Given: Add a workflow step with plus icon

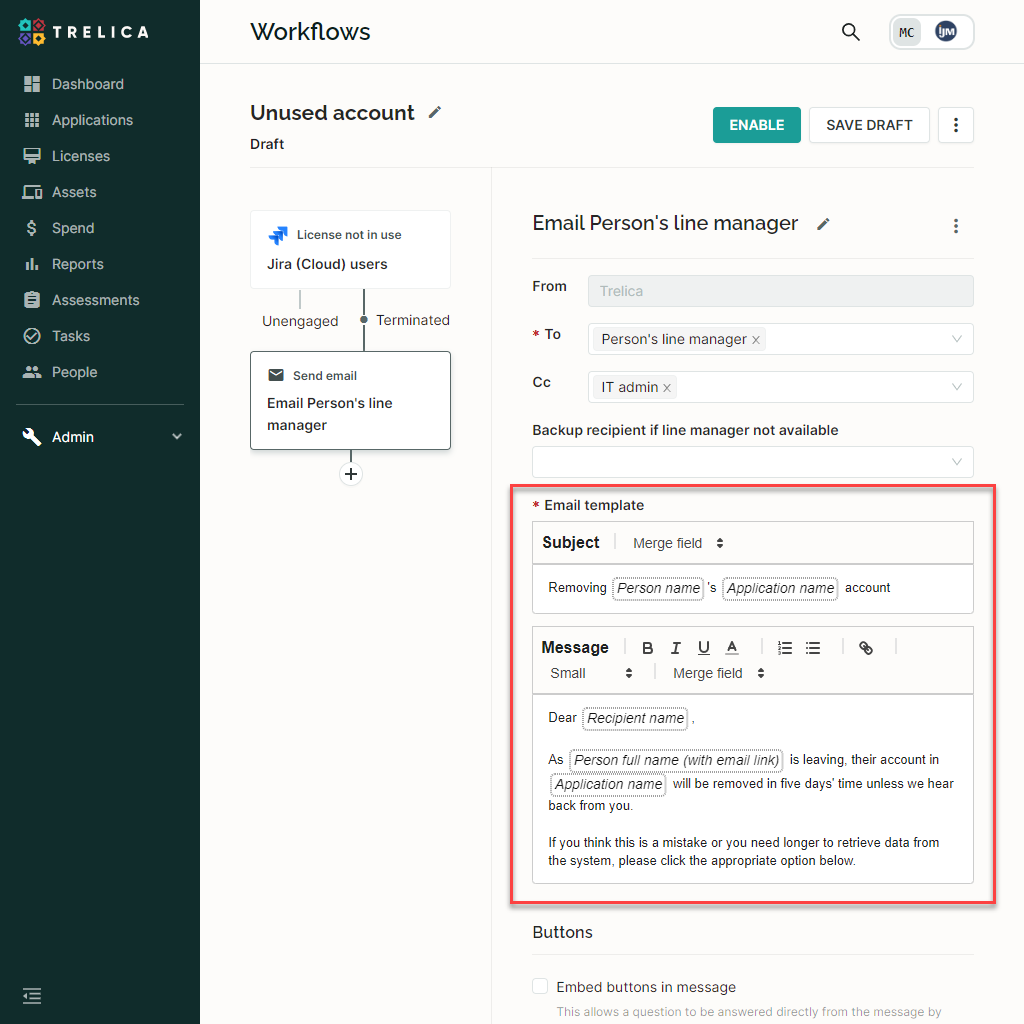Looking at the screenshot, I should [x=351, y=474].
